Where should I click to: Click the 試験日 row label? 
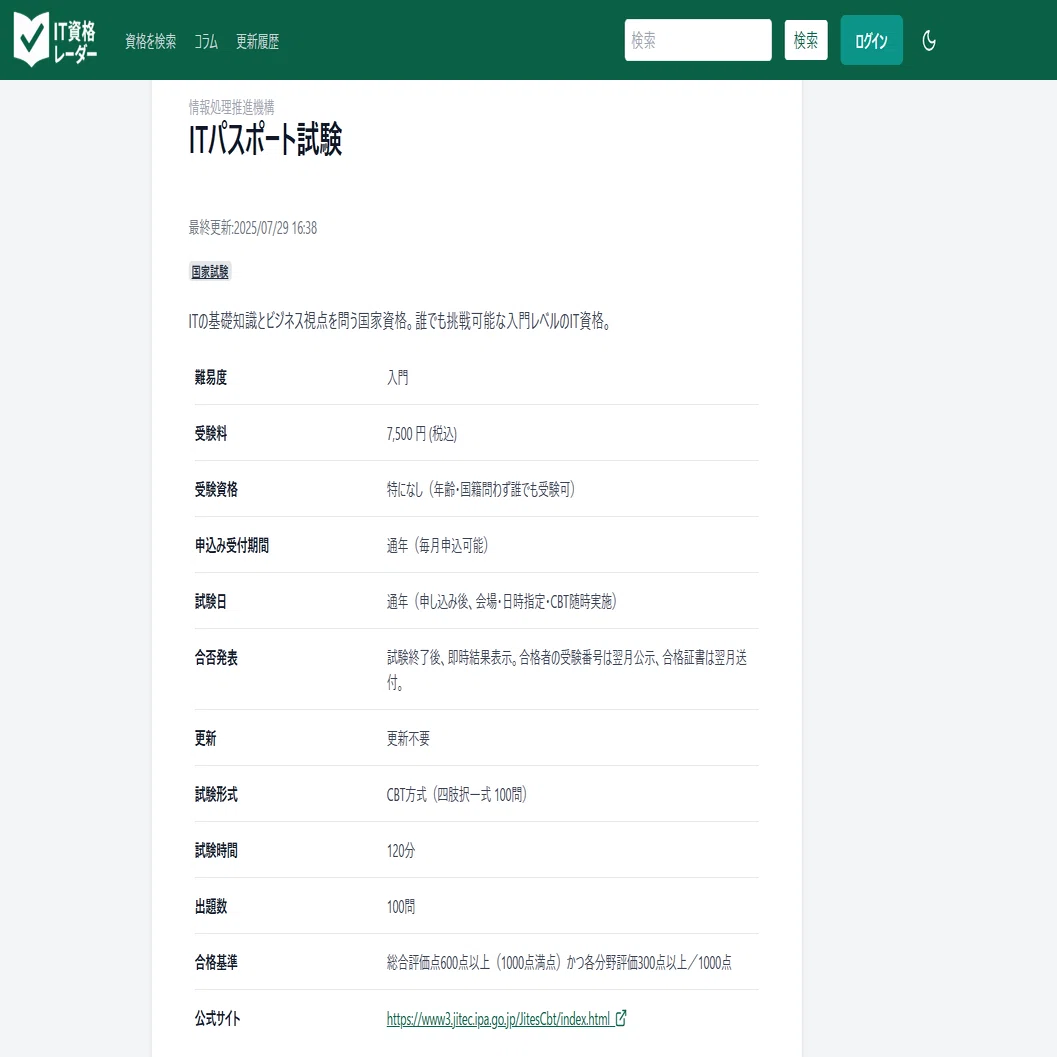(211, 601)
